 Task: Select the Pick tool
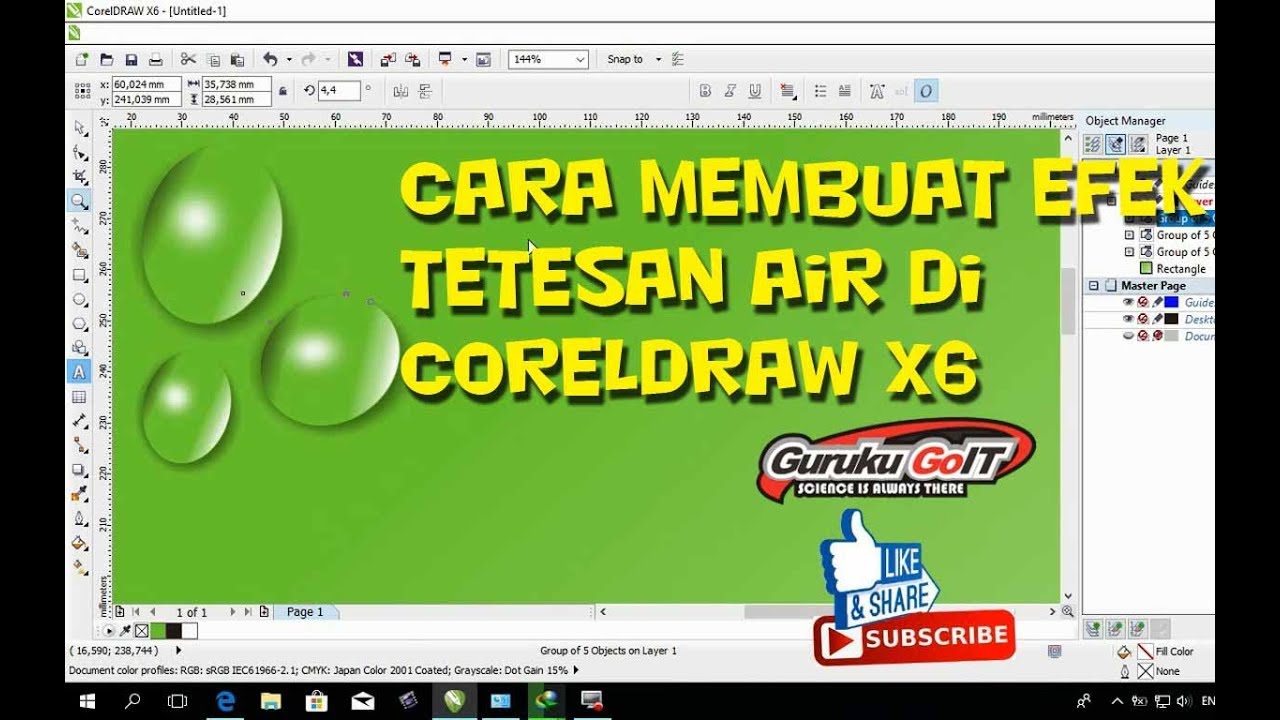coord(79,128)
